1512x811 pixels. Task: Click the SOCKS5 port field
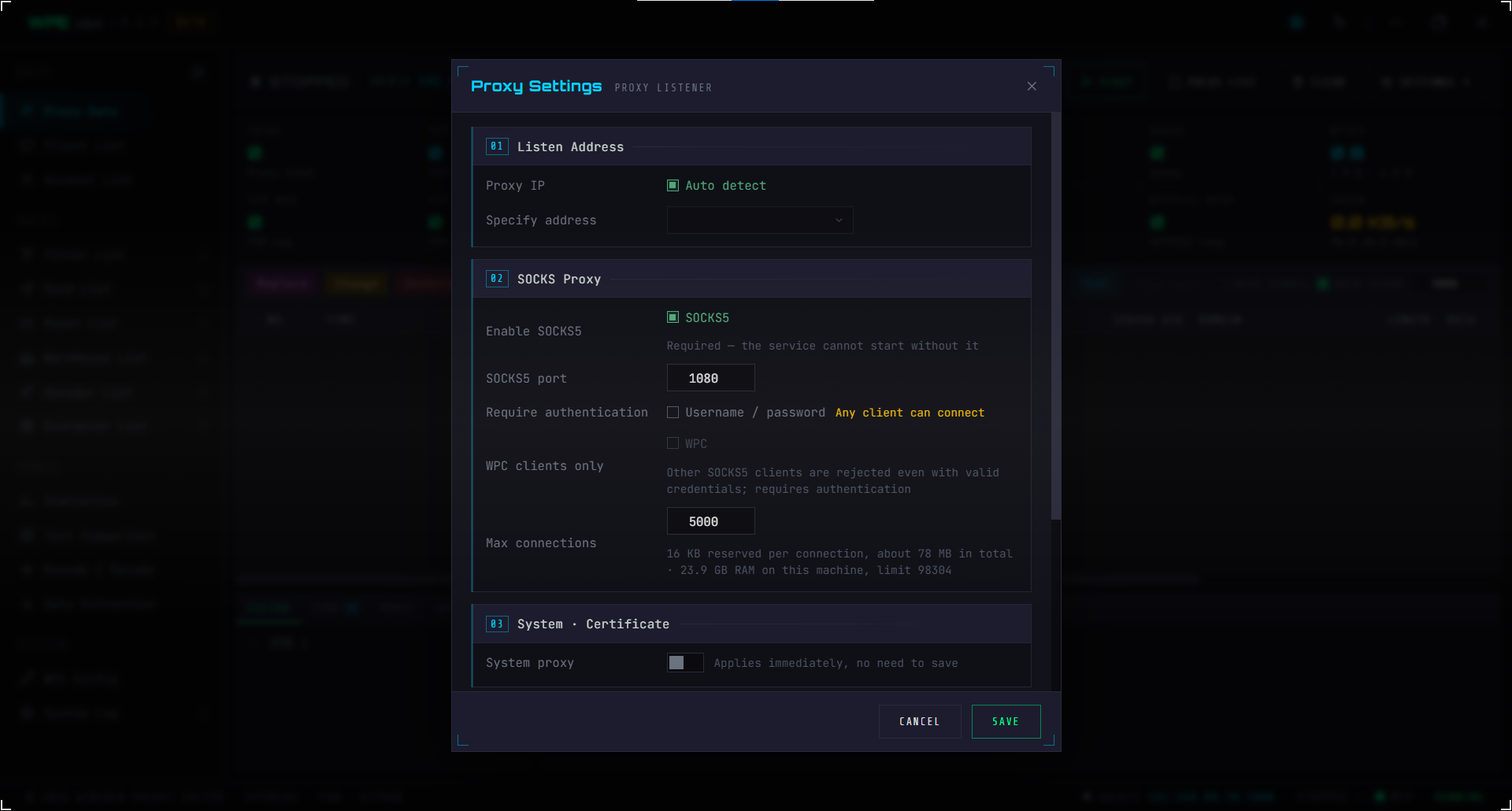point(710,378)
